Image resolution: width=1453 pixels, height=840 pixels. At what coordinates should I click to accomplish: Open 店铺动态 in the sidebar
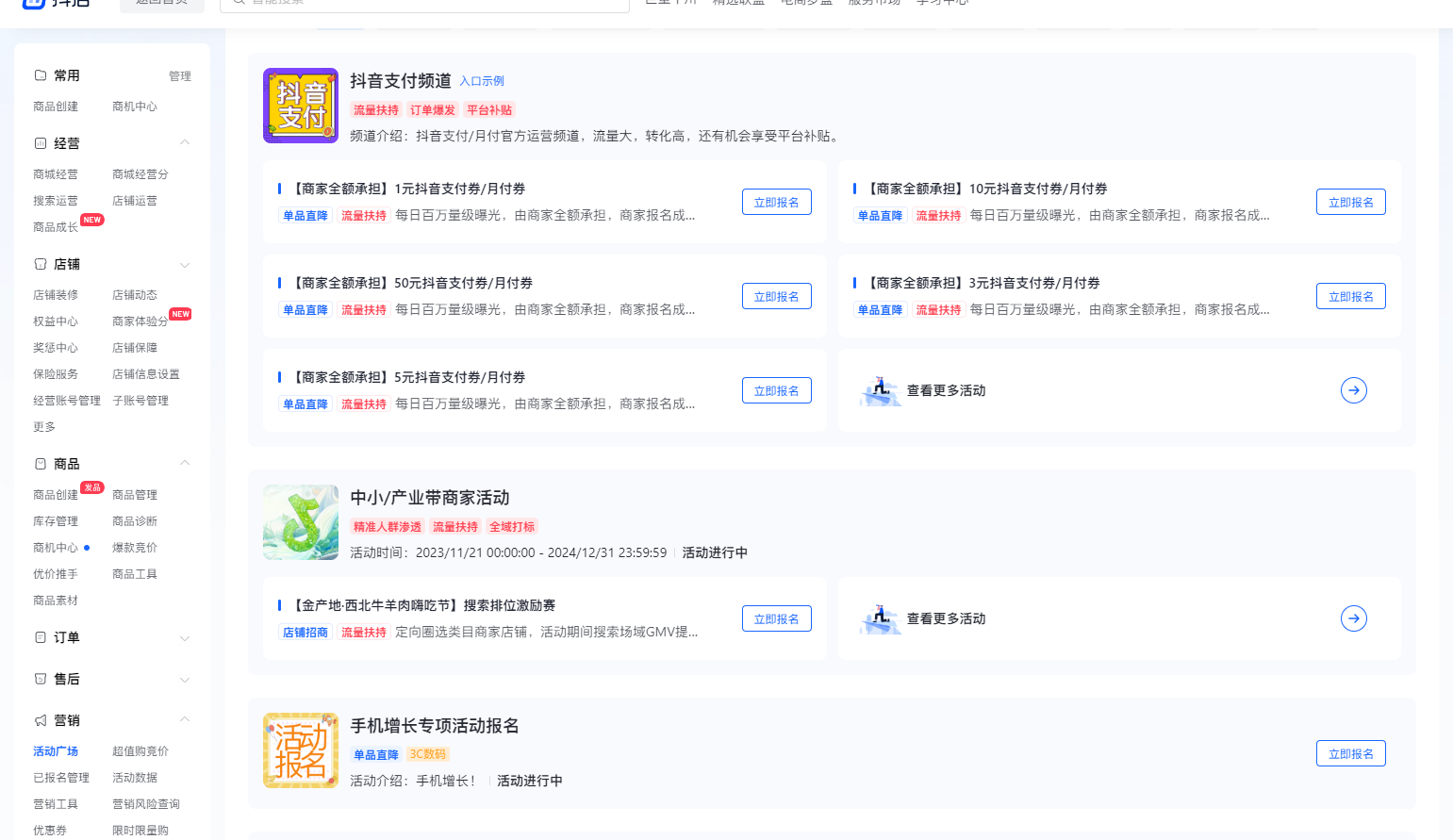point(135,295)
